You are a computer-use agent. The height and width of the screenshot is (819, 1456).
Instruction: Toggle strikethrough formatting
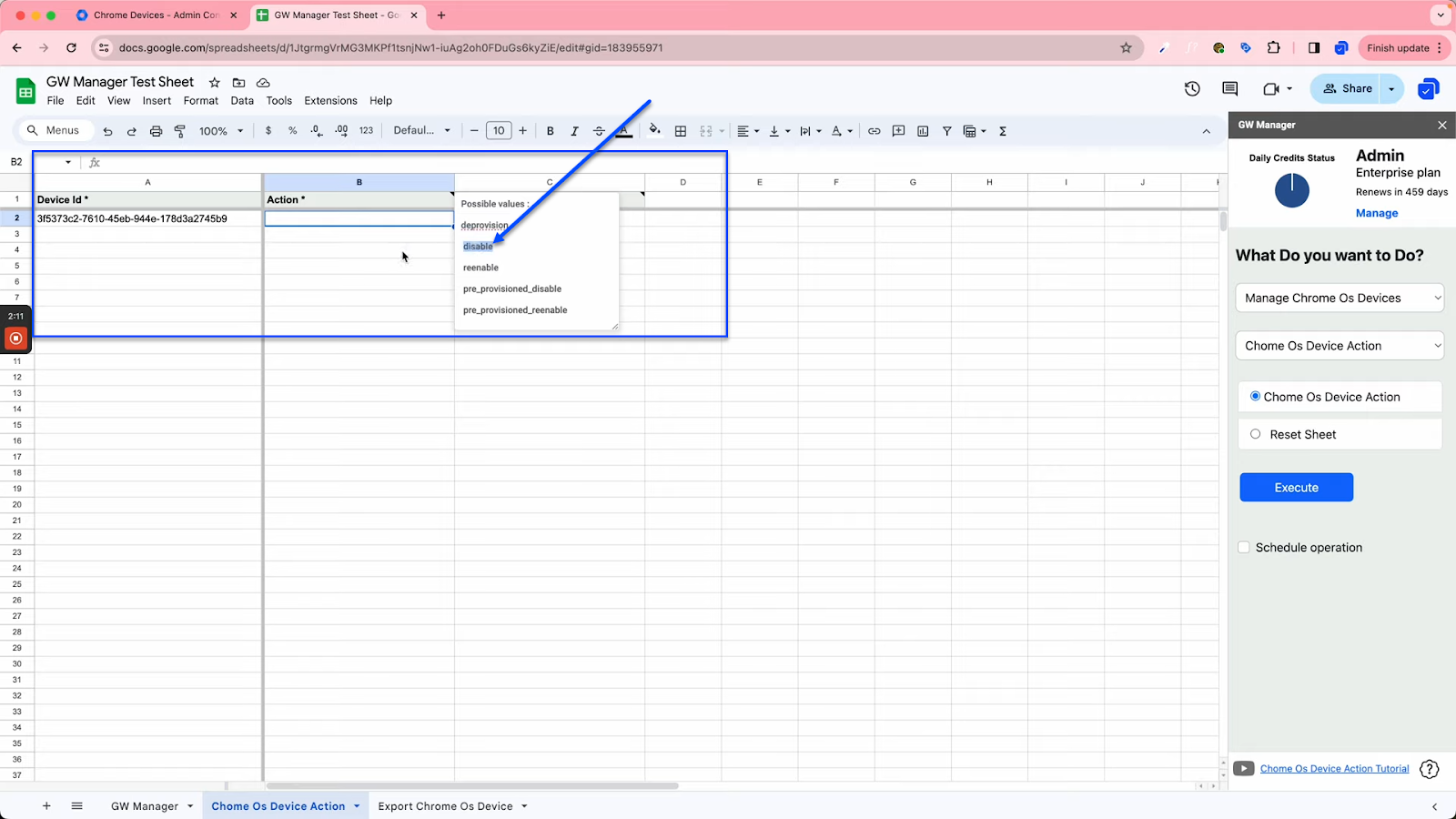[x=599, y=131]
